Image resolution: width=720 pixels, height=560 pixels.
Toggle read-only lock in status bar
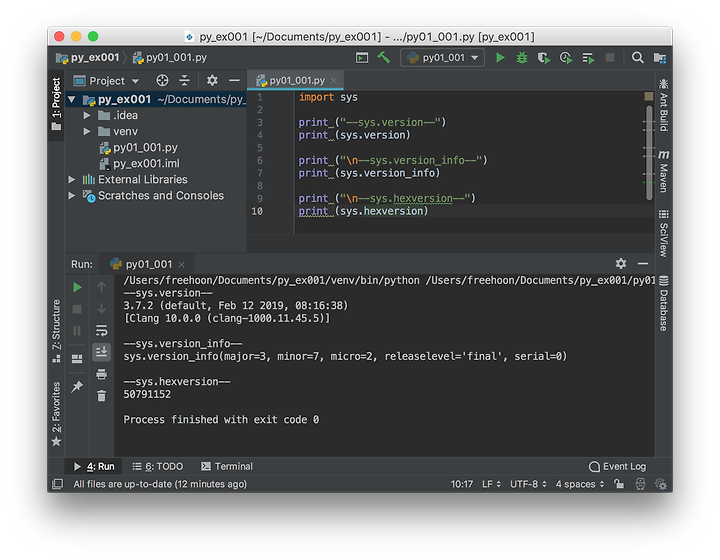(619, 484)
